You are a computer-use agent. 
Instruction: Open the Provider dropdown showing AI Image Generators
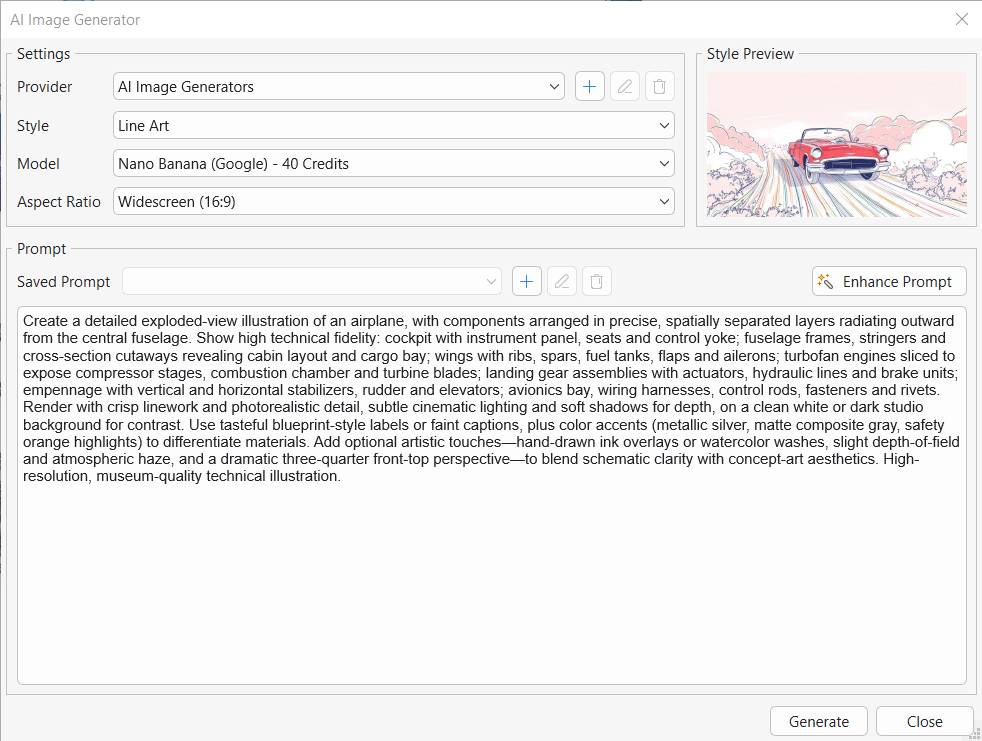click(339, 87)
